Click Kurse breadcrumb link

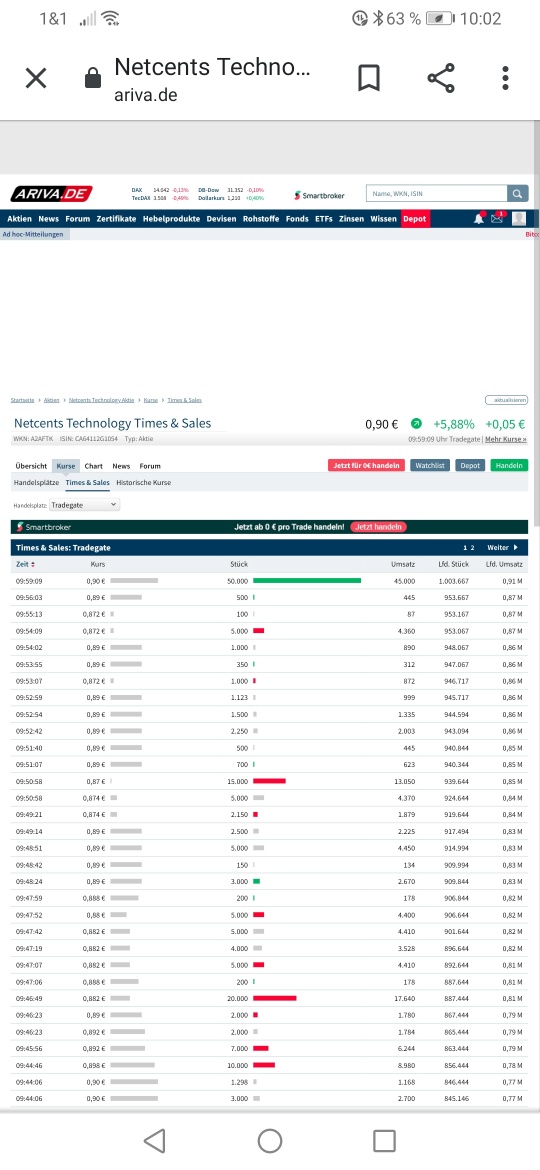[151, 400]
